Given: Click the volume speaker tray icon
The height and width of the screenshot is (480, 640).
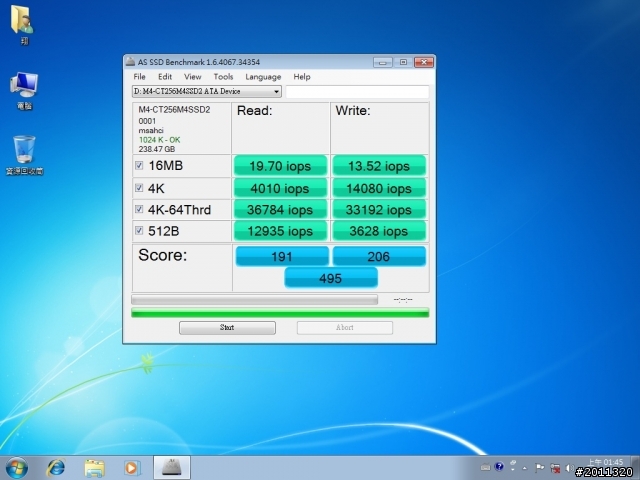Looking at the screenshot, I should point(569,468).
